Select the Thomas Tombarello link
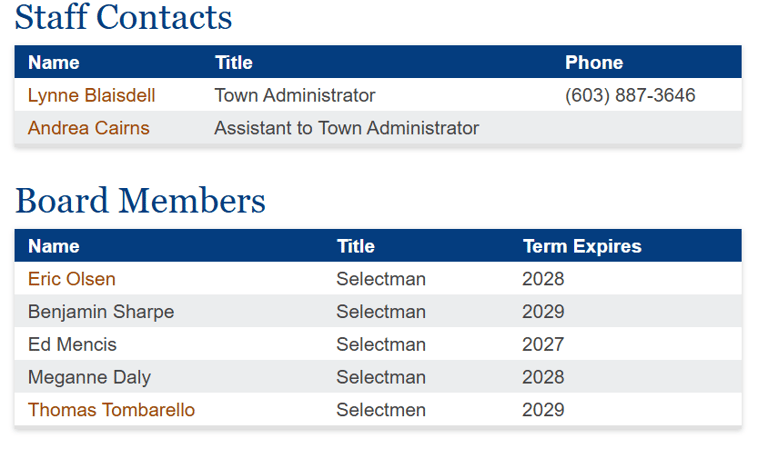The image size is (768, 458). (x=111, y=410)
